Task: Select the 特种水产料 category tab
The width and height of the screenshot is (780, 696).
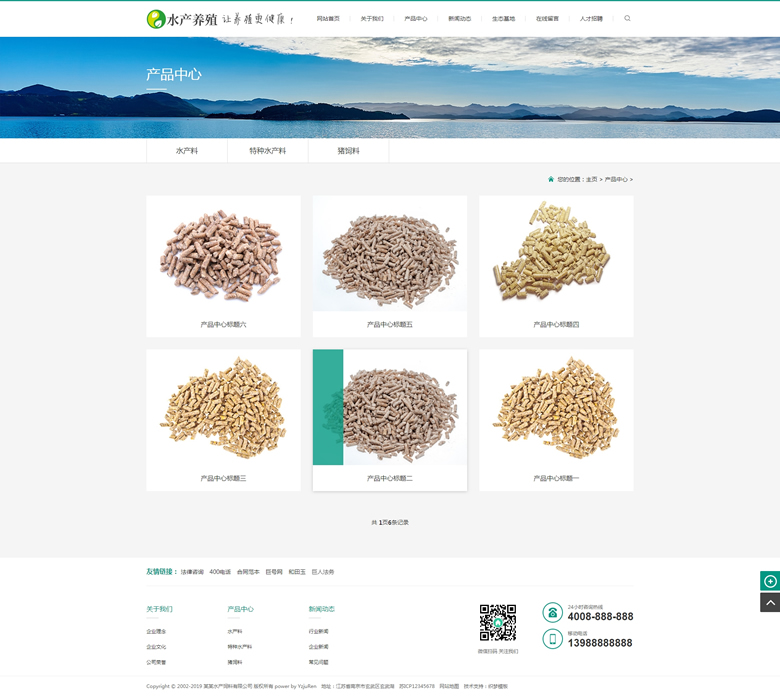Action: 268,151
